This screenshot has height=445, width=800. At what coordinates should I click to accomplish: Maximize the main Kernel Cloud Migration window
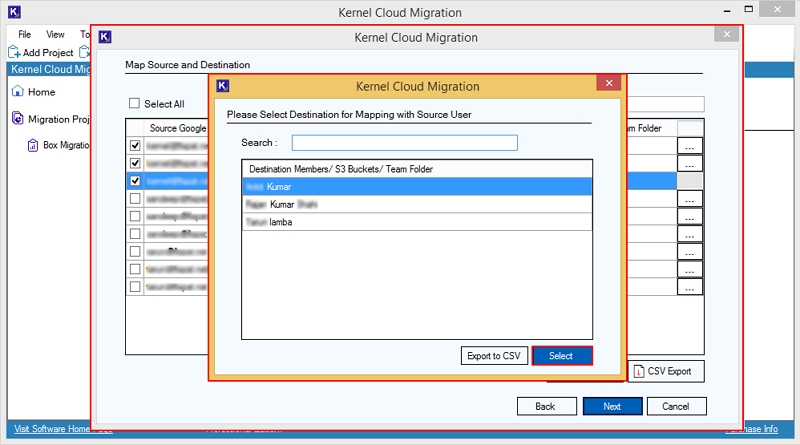point(748,9)
